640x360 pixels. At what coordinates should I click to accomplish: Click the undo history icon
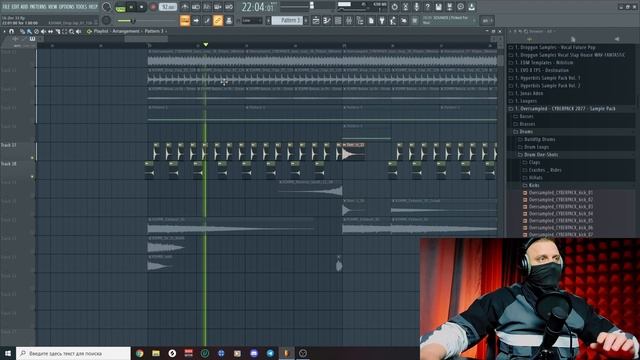click(394, 7)
